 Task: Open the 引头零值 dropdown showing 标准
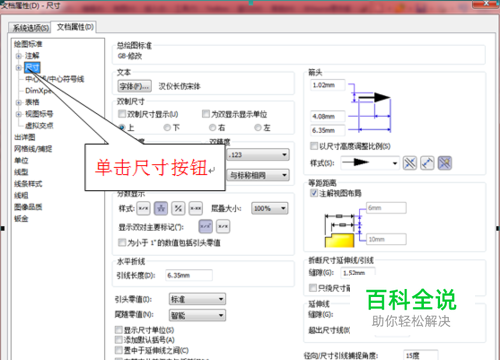(197, 299)
